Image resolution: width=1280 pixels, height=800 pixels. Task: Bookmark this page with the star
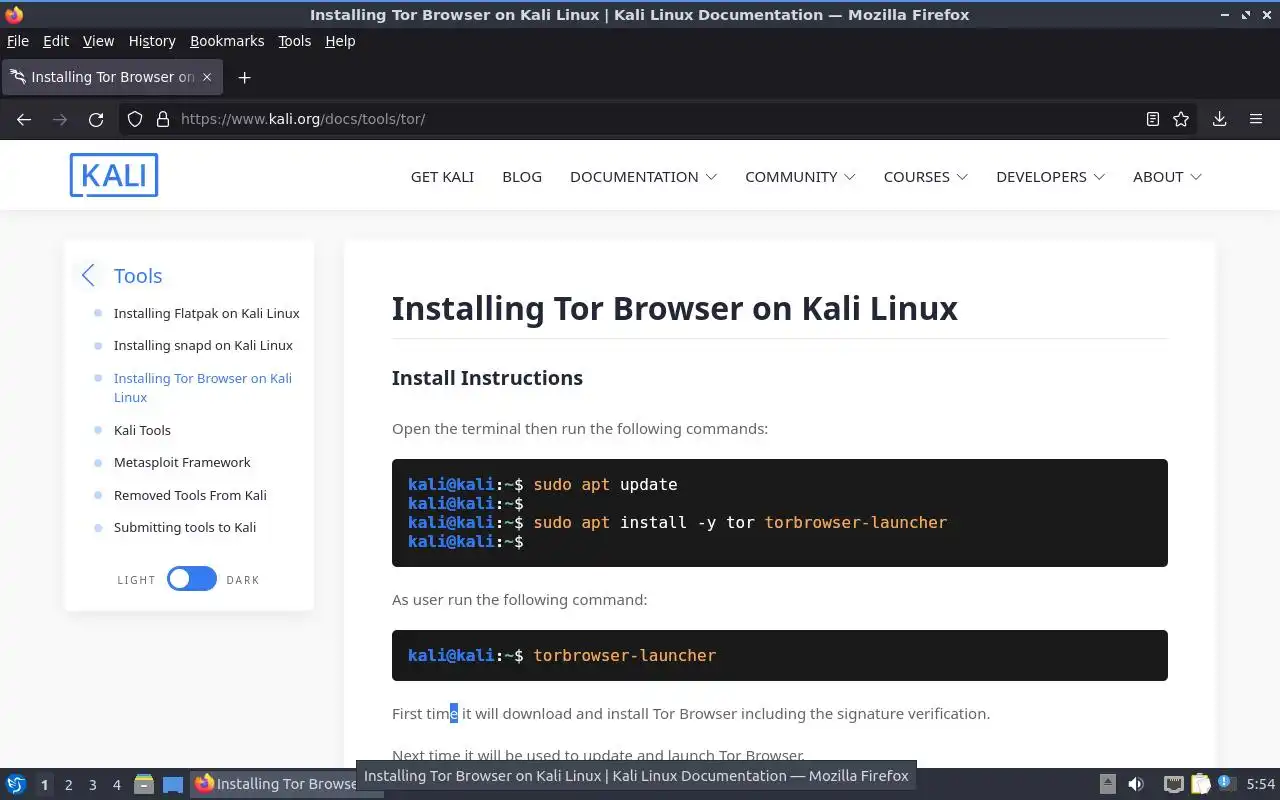pyautogui.click(x=1181, y=119)
